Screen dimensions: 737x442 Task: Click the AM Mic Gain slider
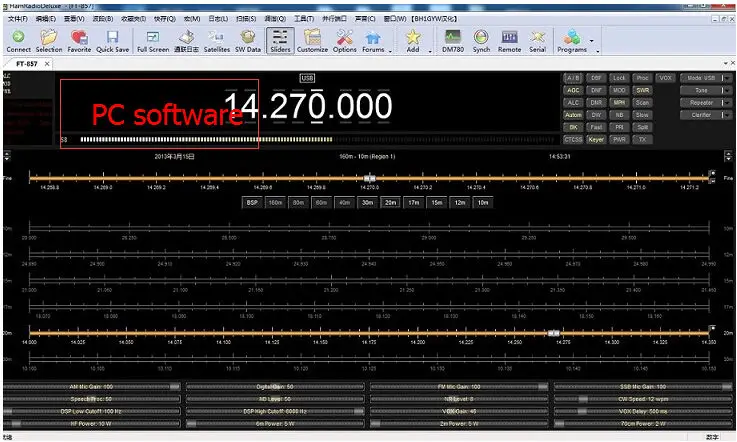(92, 387)
